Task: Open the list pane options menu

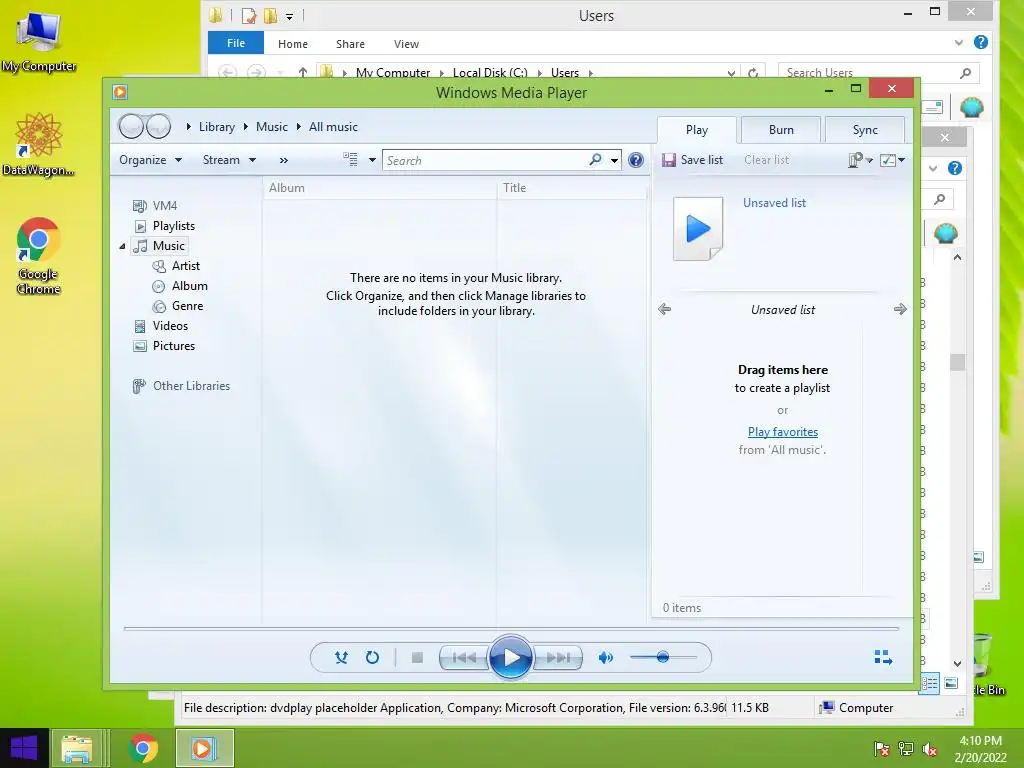Action: click(859, 160)
